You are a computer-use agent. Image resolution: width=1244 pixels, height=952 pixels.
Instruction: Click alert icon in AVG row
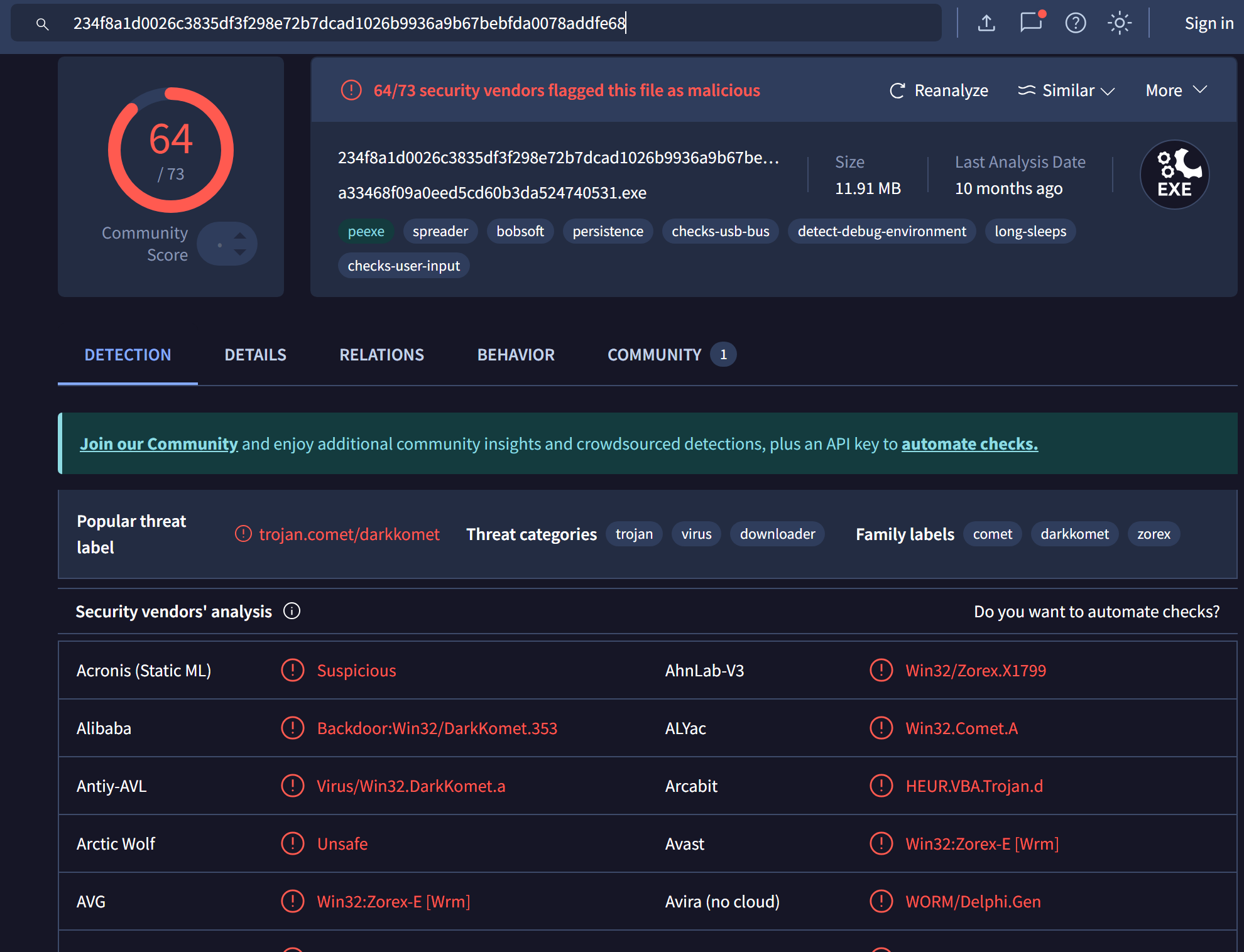(x=293, y=901)
